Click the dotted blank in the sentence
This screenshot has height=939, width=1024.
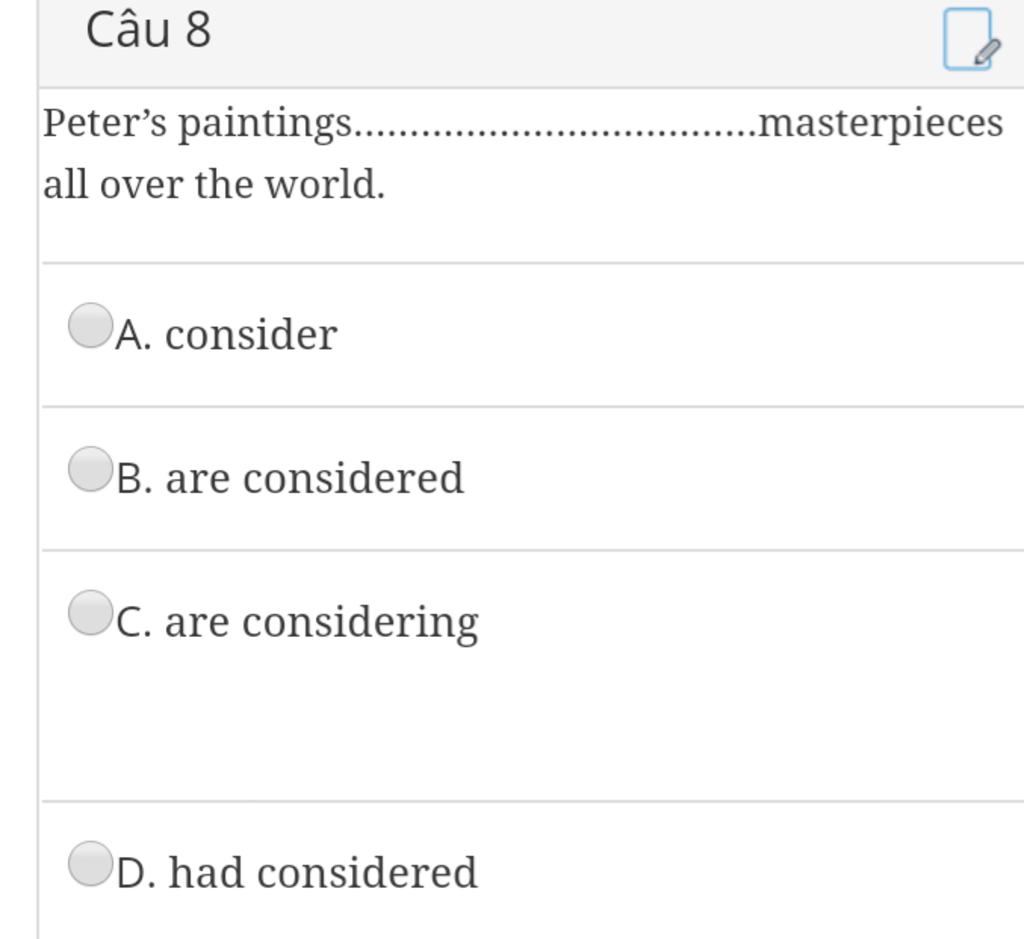[555, 131]
